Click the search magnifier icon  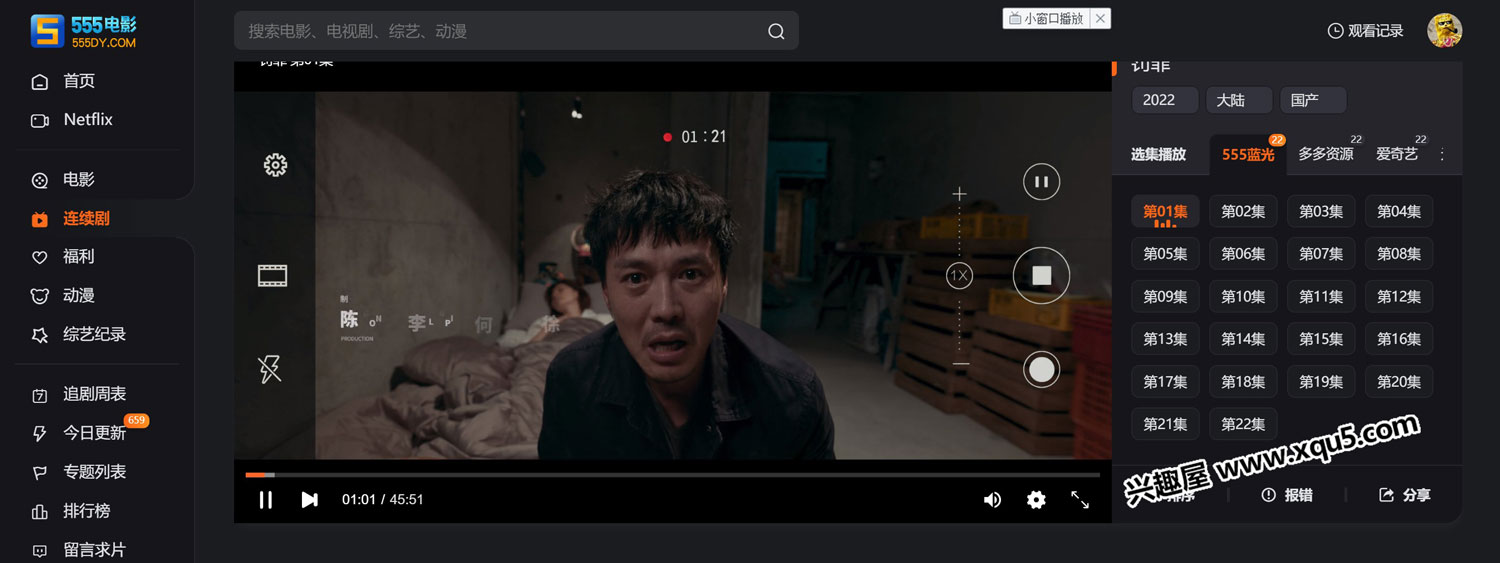point(776,32)
